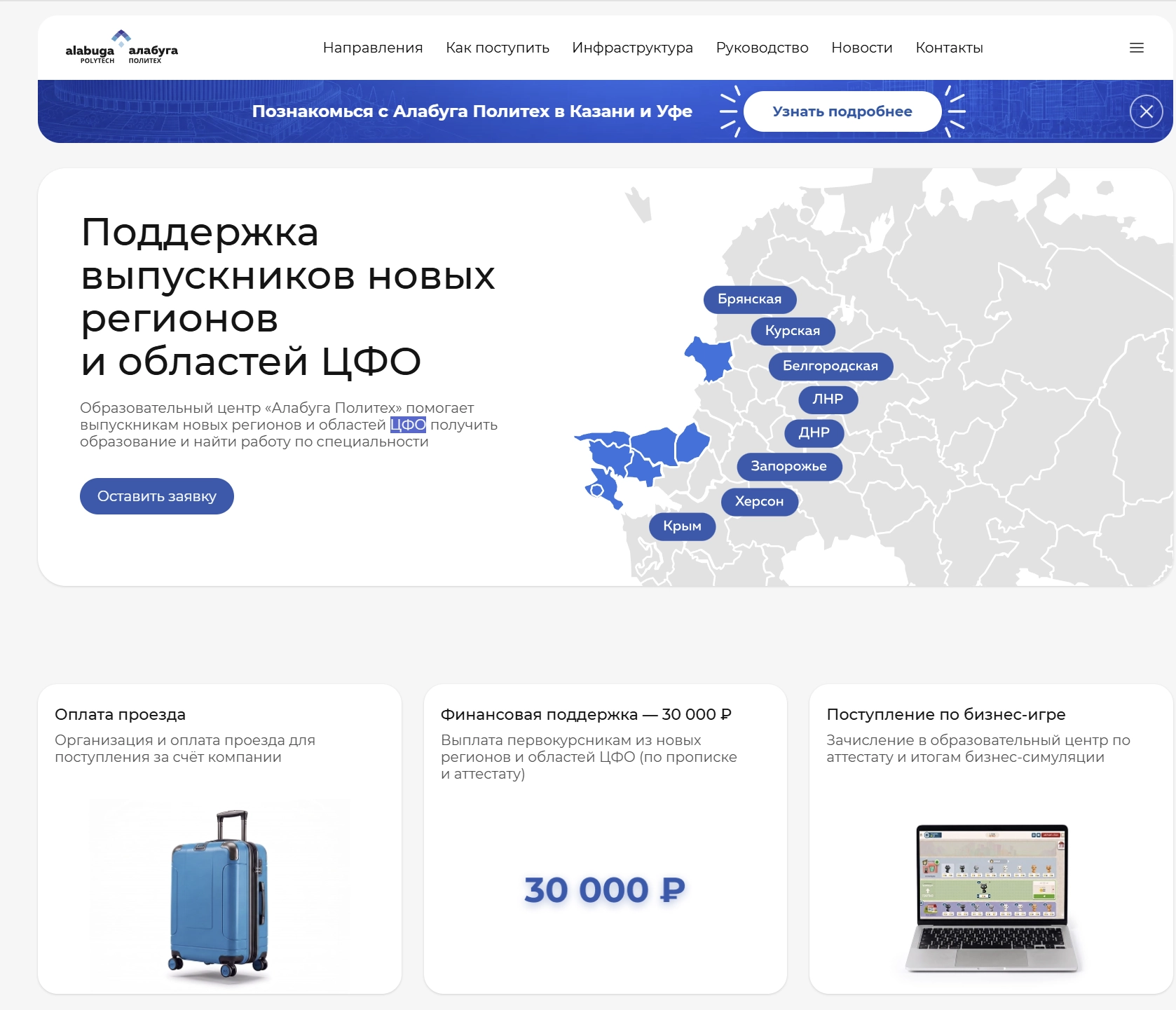Click the Поступление по бизнес-игре title
Screen dimensions: 1176x1010
tap(946, 714)
